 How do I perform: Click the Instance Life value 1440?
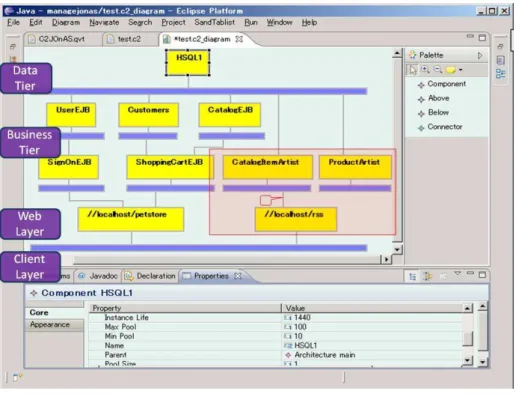click(x=302, y=317)
